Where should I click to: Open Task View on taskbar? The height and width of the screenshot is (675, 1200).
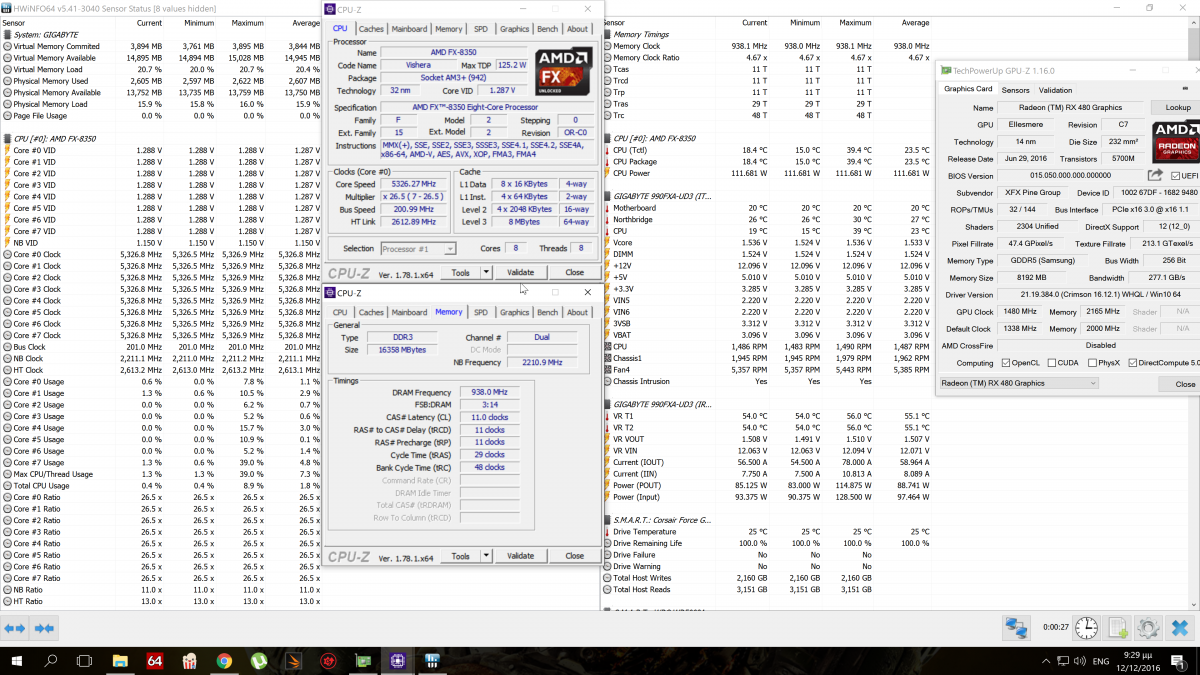pyautogui.click(x=85, y=661)
